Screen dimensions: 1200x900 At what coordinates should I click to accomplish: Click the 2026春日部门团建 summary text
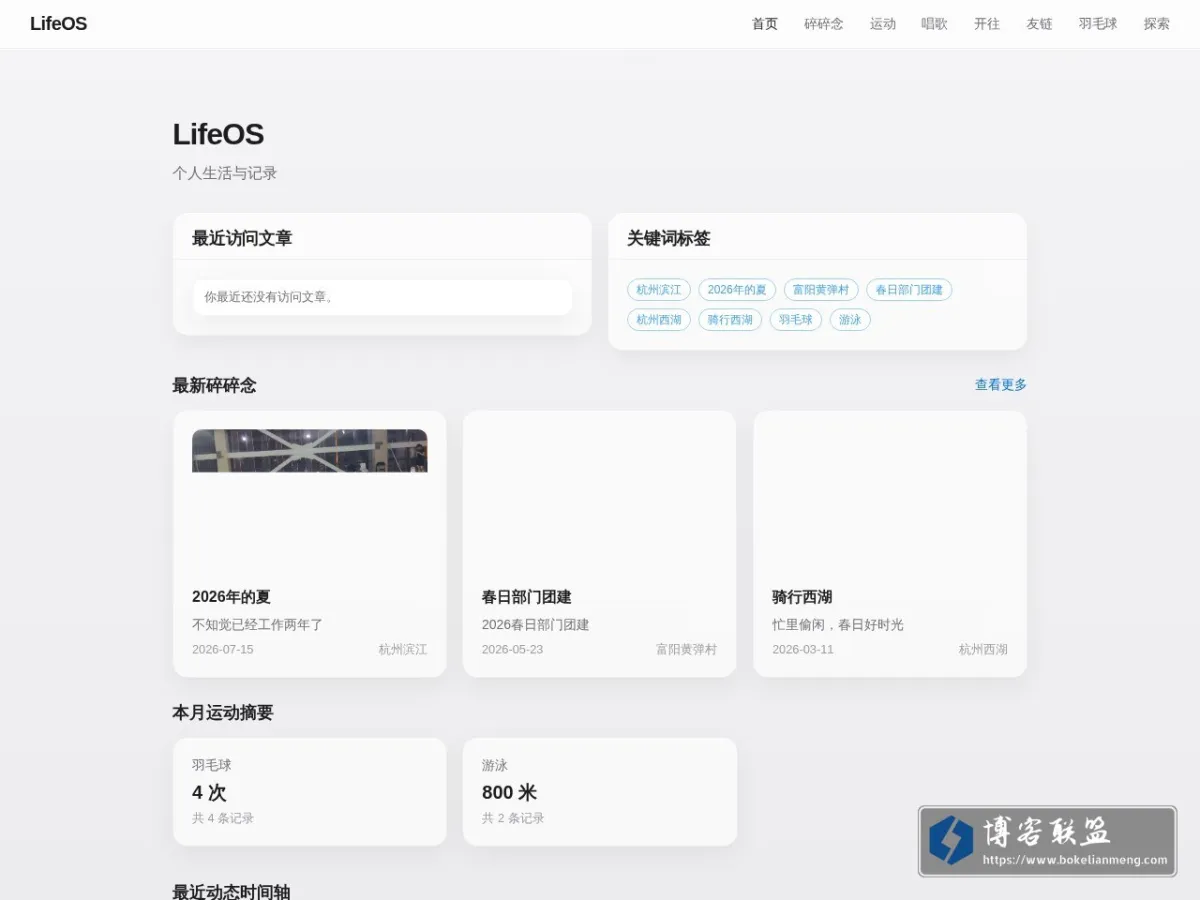[x=535, y=625]
